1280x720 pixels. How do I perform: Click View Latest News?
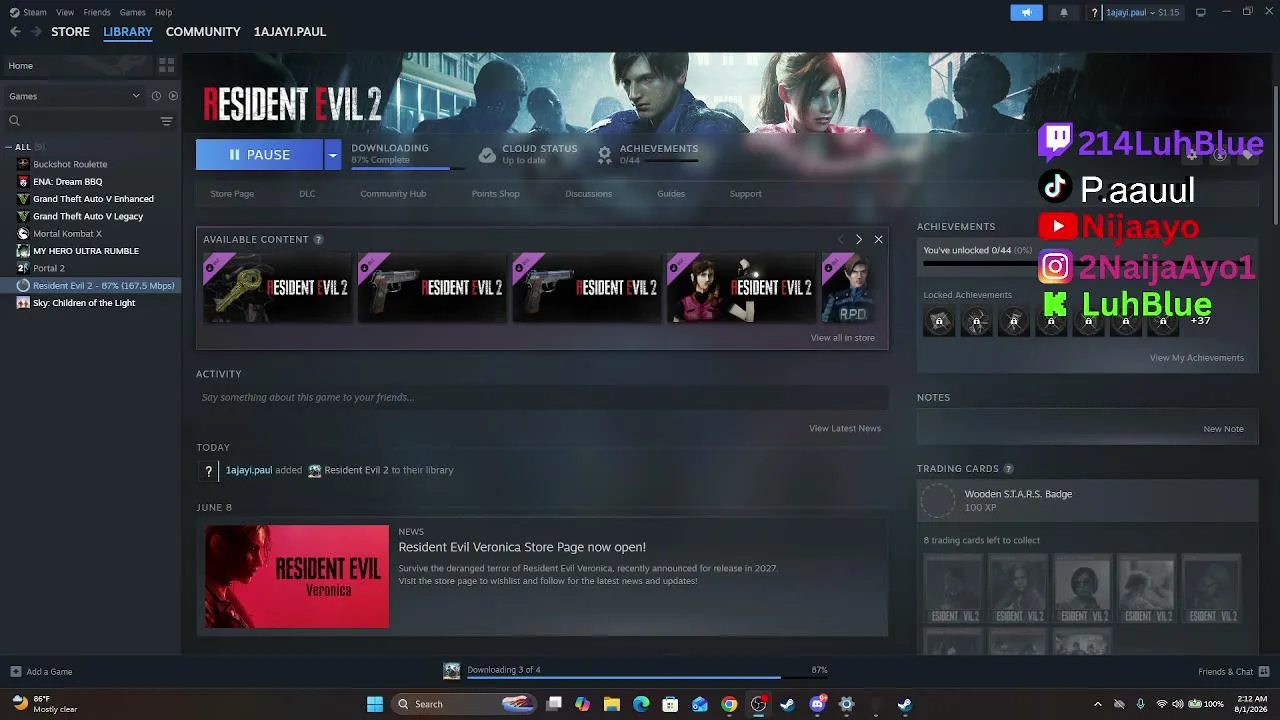coord(845,428)
